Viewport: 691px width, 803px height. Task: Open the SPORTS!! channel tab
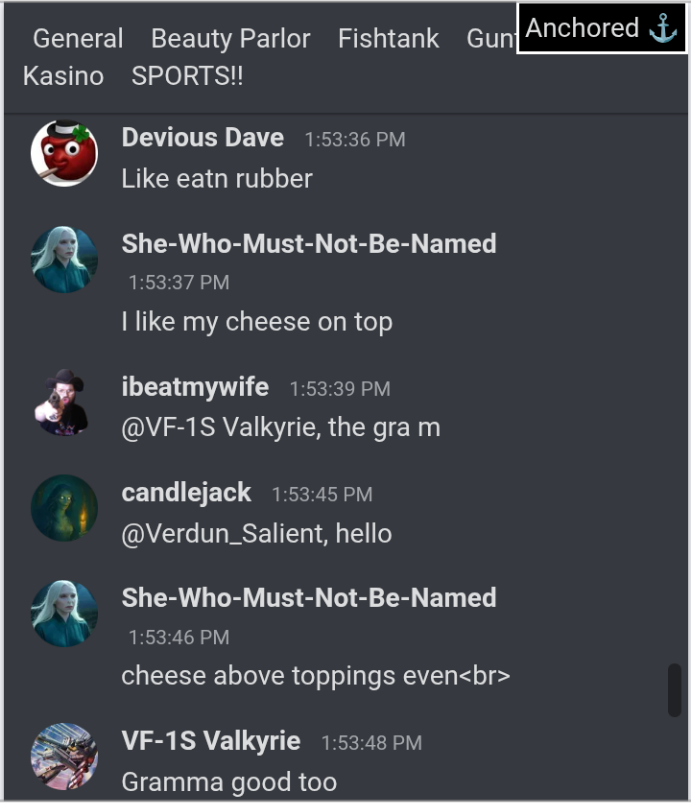point(187,76)
